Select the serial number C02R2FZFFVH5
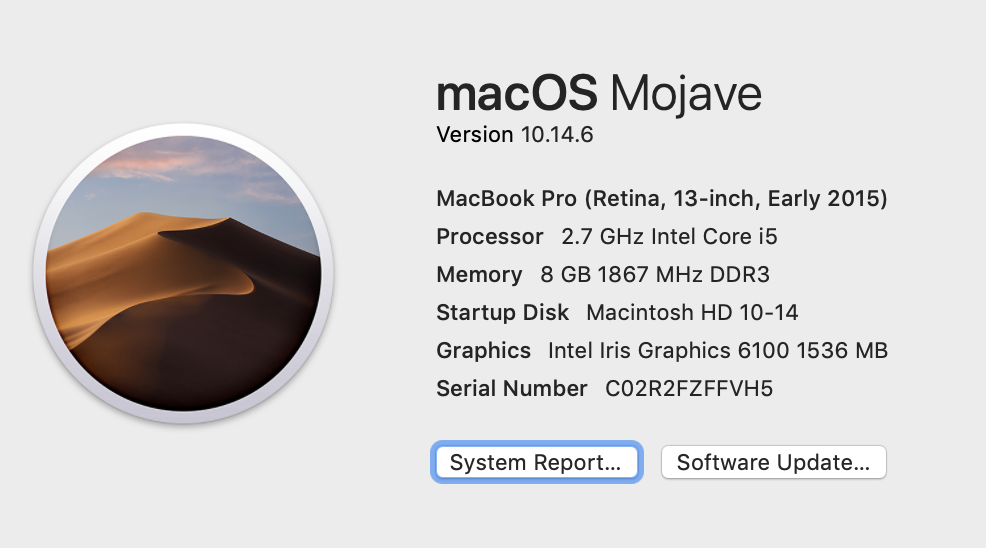 (x=689, y=388)
